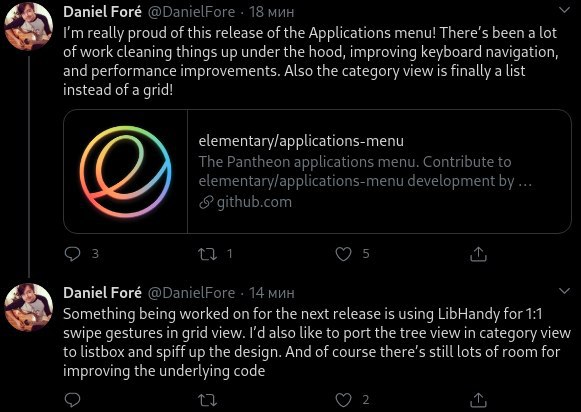Screen dimensions: 581x412
Task: Retweet the Applications menu release tweet
Action: click(x=207, y=254)
